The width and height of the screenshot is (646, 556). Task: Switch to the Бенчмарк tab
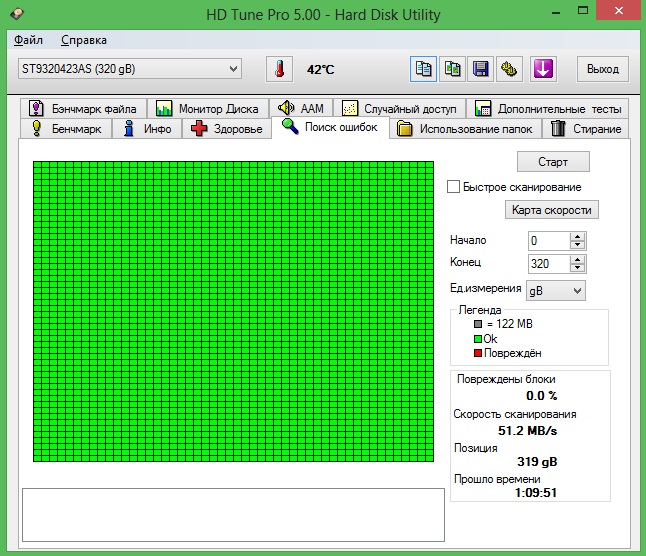point(67,129)
